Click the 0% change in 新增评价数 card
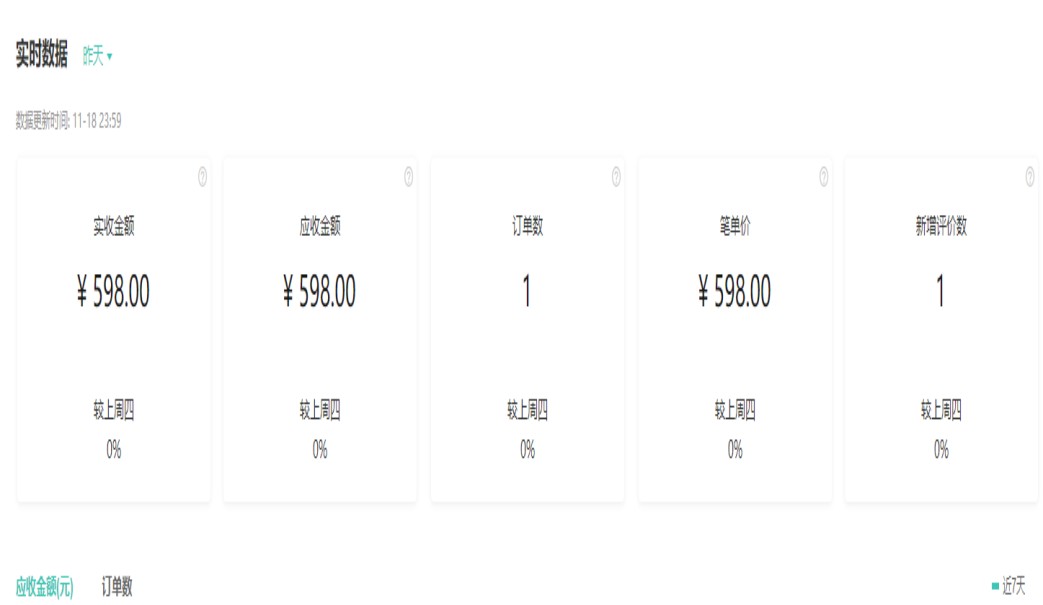Screen dimensions: 1043x605 tap(941, 450)
